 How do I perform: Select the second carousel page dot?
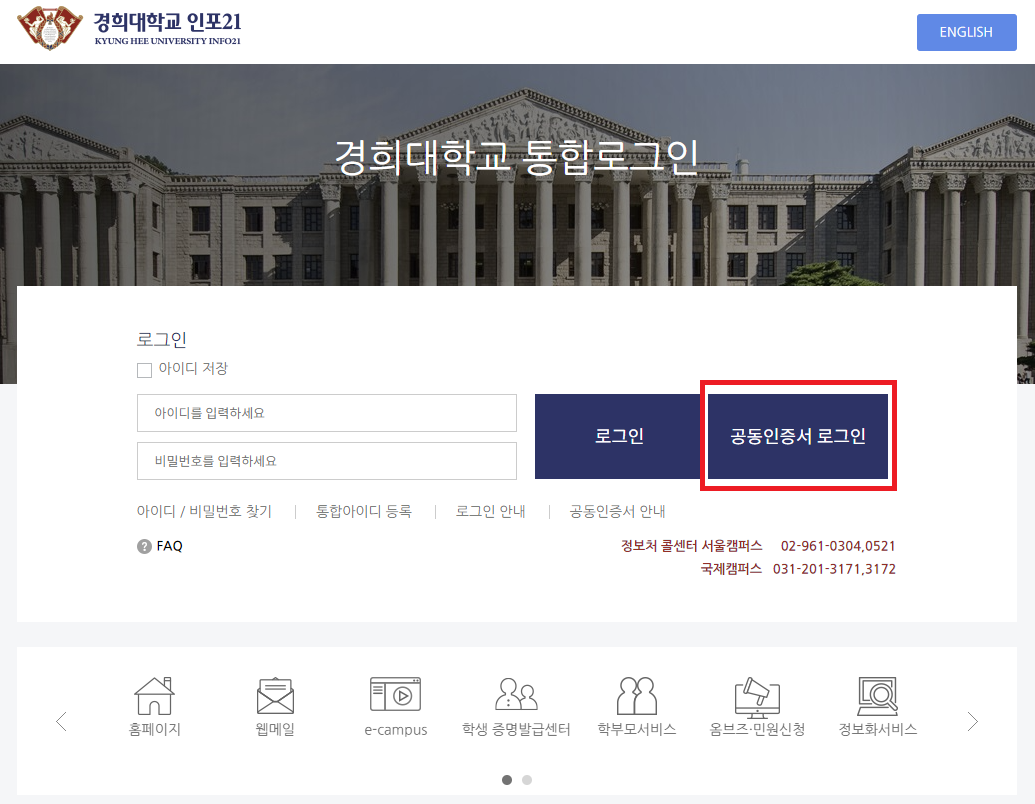[527, 779]
